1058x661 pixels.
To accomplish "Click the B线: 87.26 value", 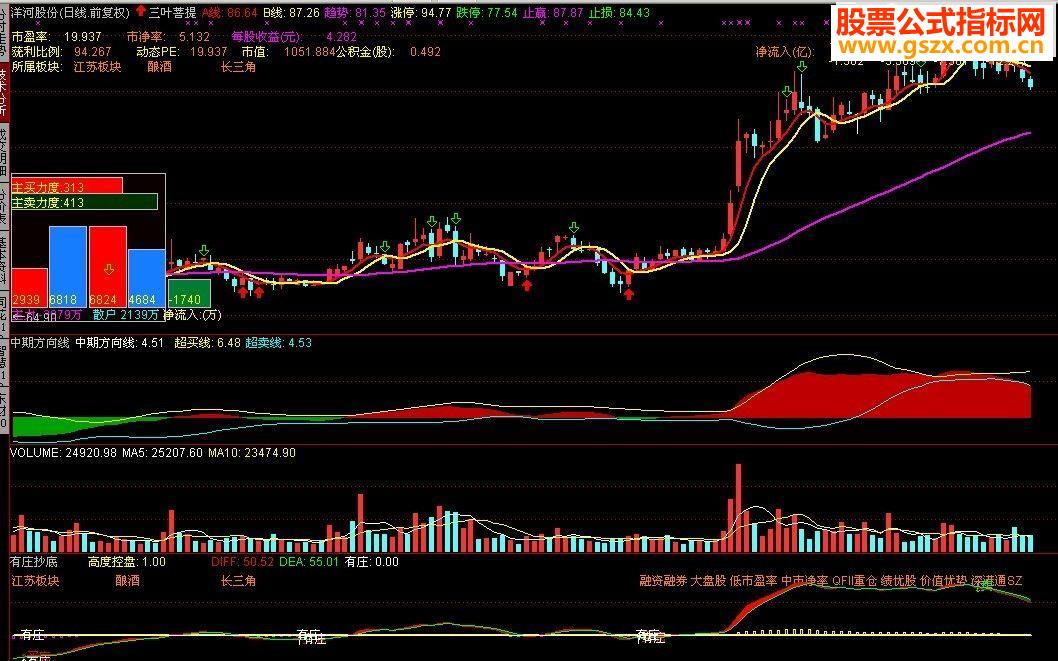I will [291, 12].
